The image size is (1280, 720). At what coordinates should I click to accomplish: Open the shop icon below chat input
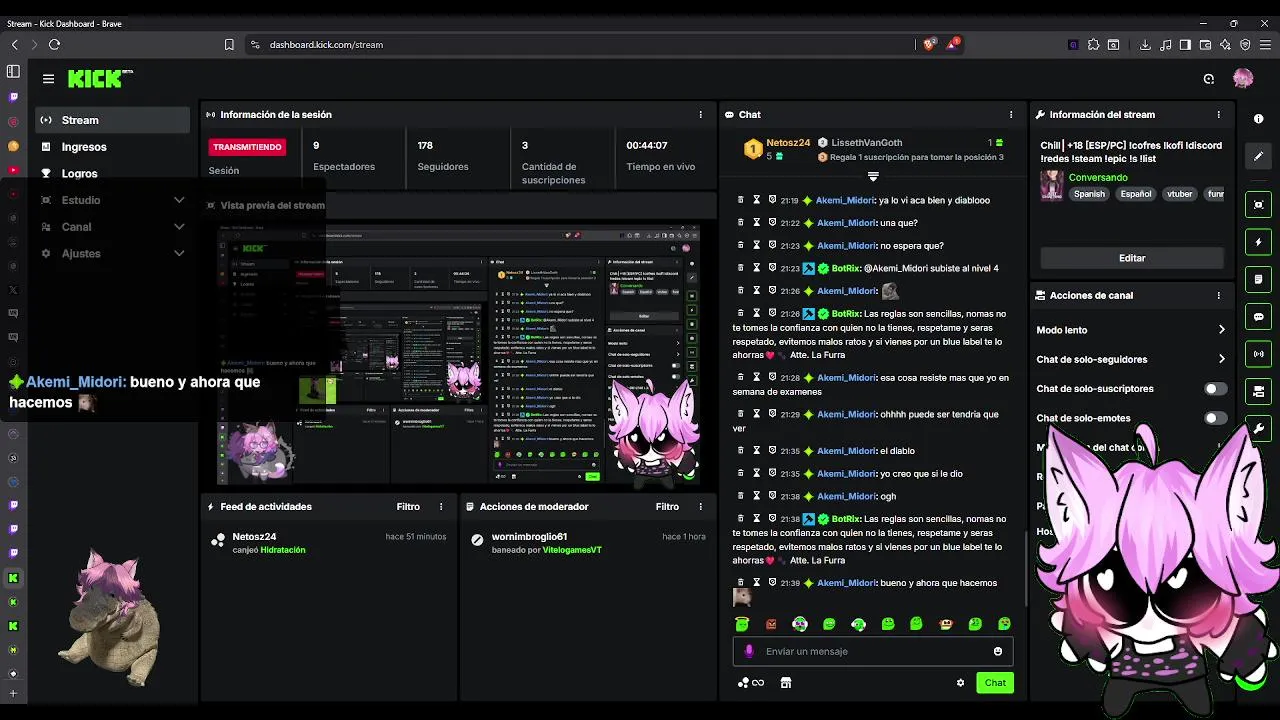click(x=786, y=683)
